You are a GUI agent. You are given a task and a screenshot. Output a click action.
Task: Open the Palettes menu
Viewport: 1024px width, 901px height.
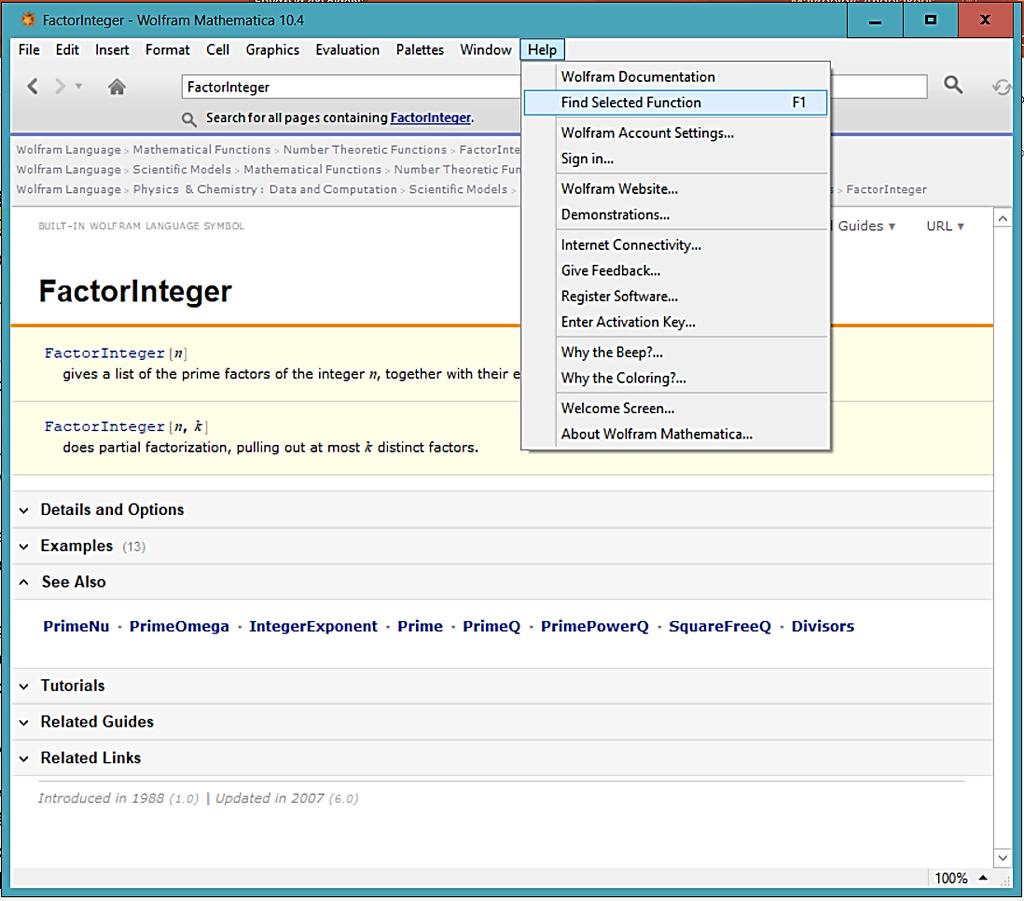pyautogui.click(x=420, y=50)
